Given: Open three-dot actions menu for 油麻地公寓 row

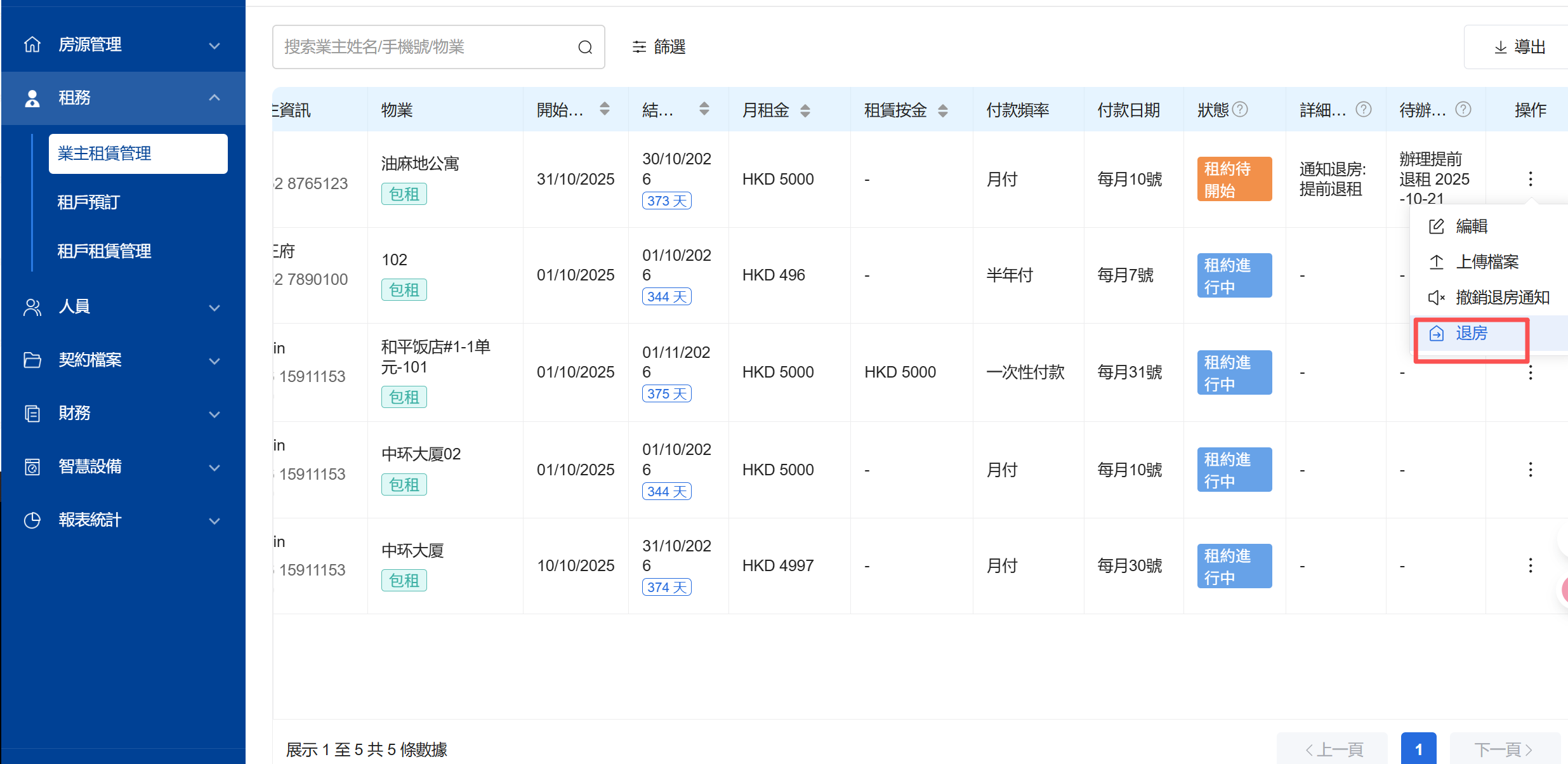Looking at the screenshot, I should pyautogui.click(x=1530, y=179).
